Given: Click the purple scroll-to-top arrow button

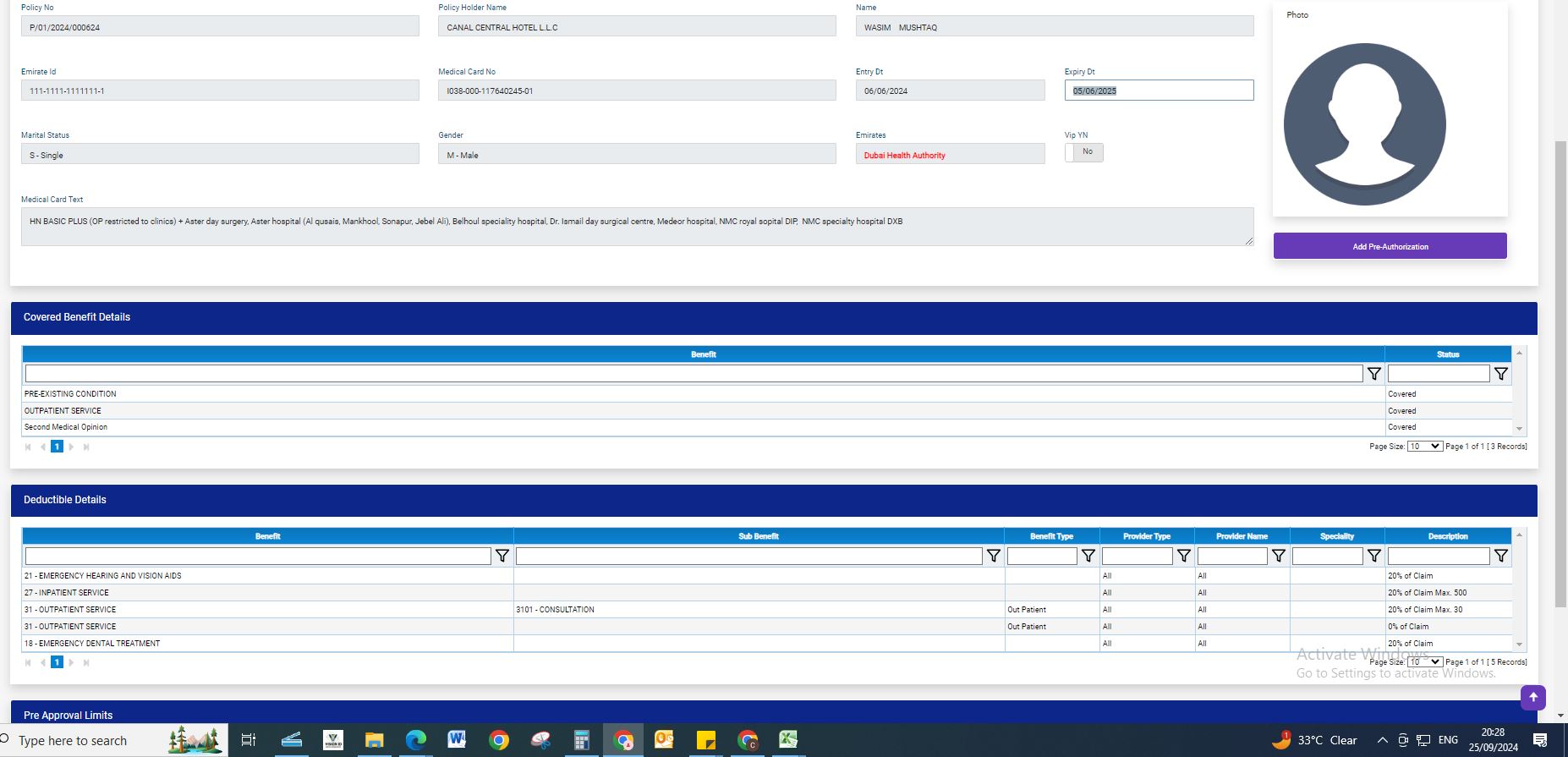Looking at the screenshot, I should click(1532, 698).
